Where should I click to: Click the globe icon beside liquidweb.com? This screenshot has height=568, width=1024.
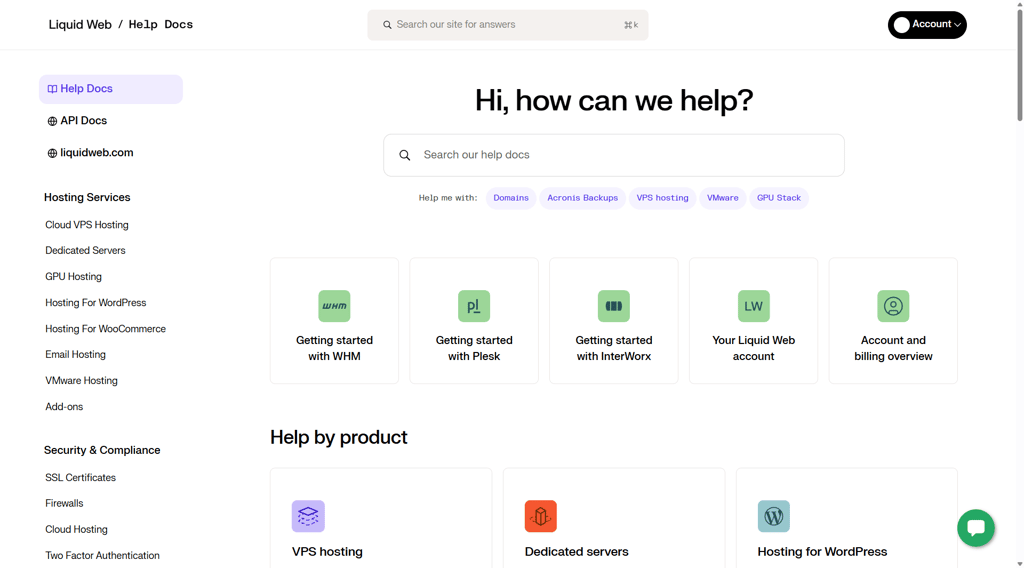(x=52, y=153)
